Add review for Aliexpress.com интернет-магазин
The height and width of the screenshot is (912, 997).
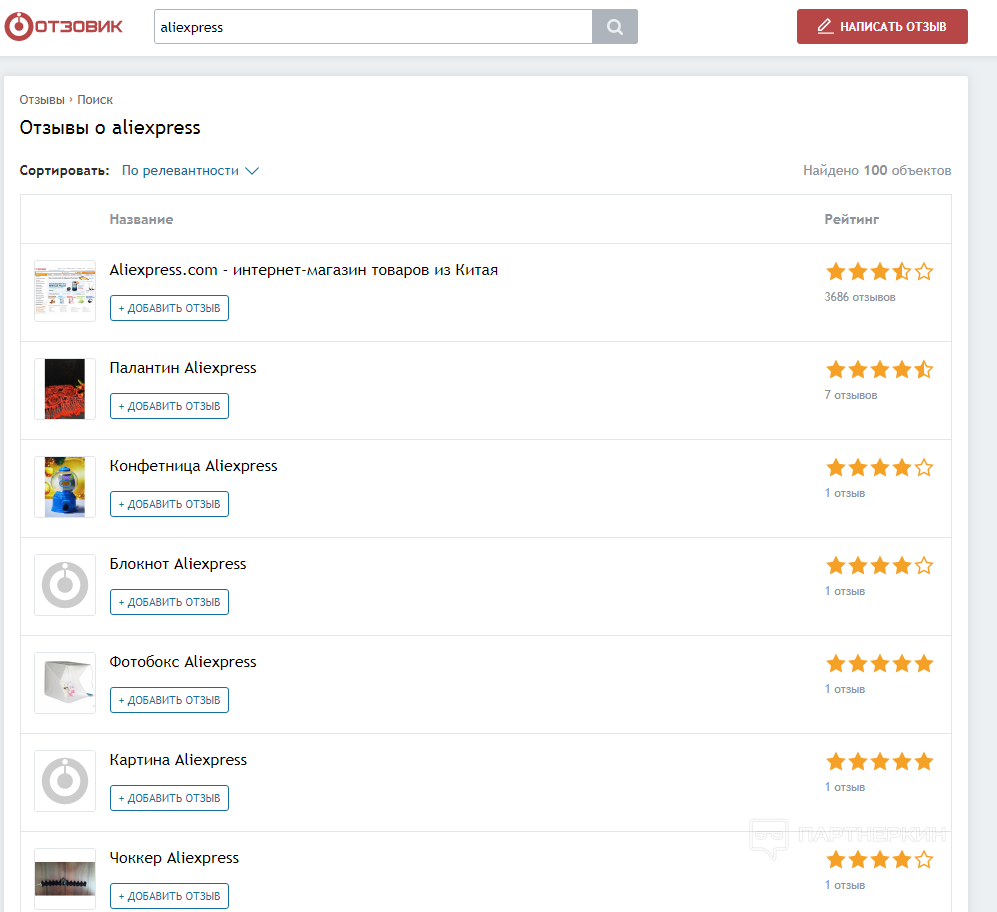[169, 308]
